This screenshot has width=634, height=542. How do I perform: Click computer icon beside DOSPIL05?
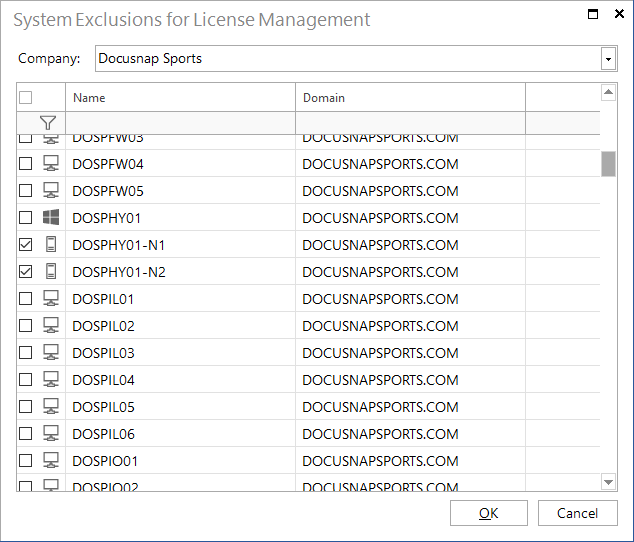pyautogui.click(x=51, y=406)
